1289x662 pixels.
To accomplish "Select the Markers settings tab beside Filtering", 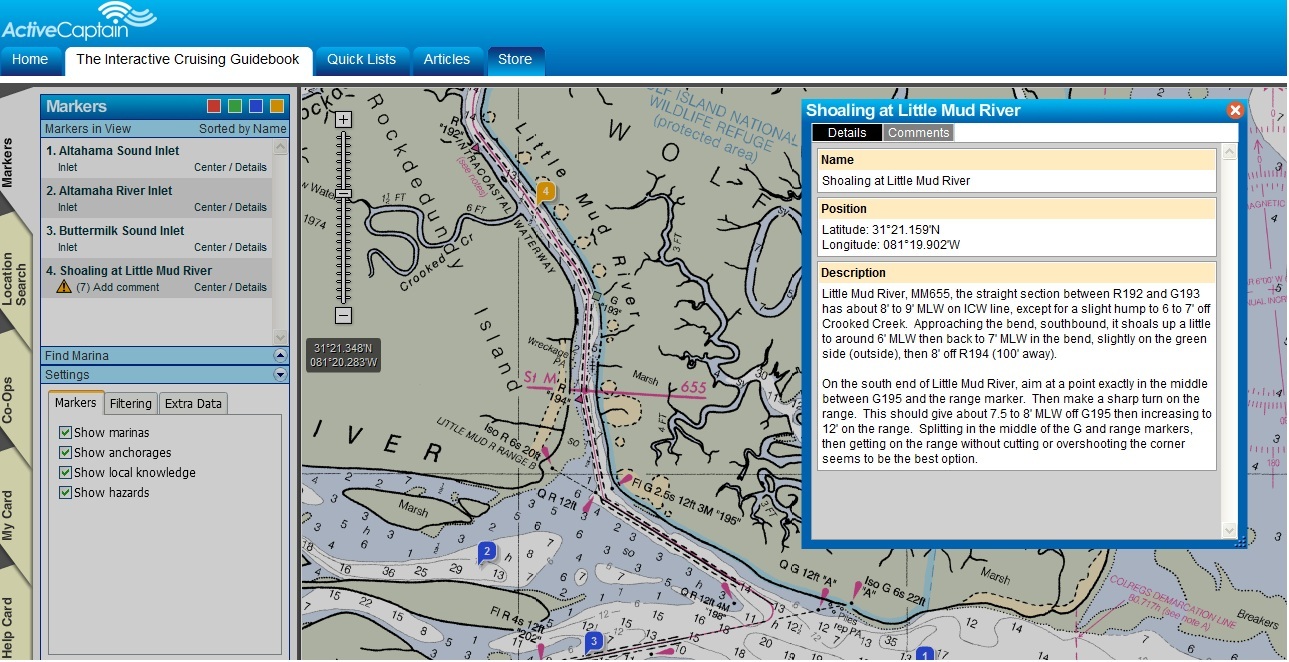I will tap(76, 402).
